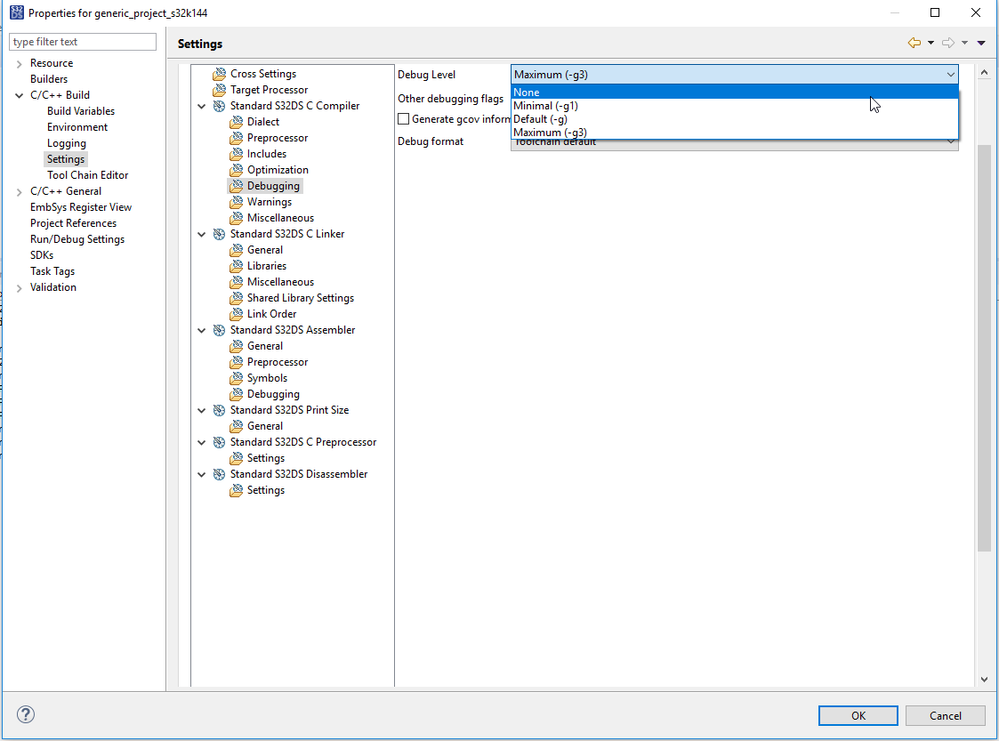Click the Symbols settings icon

click(x=236, y=378)
